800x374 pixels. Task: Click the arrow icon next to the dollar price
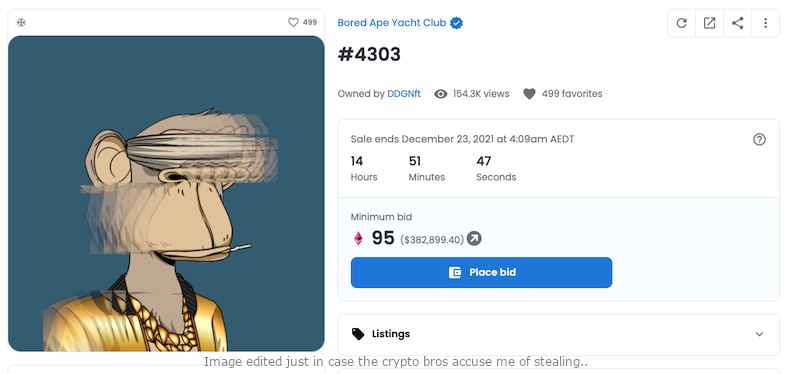(x=474, y=238)
